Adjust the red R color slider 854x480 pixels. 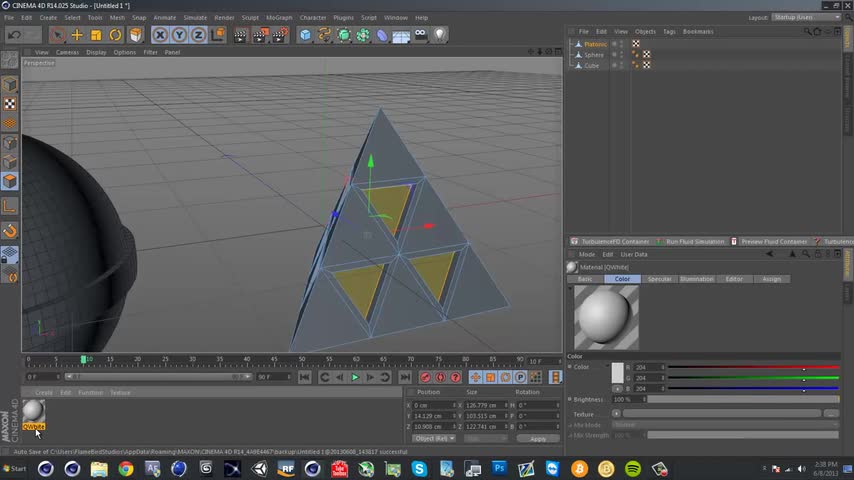(x=753, y=367)
